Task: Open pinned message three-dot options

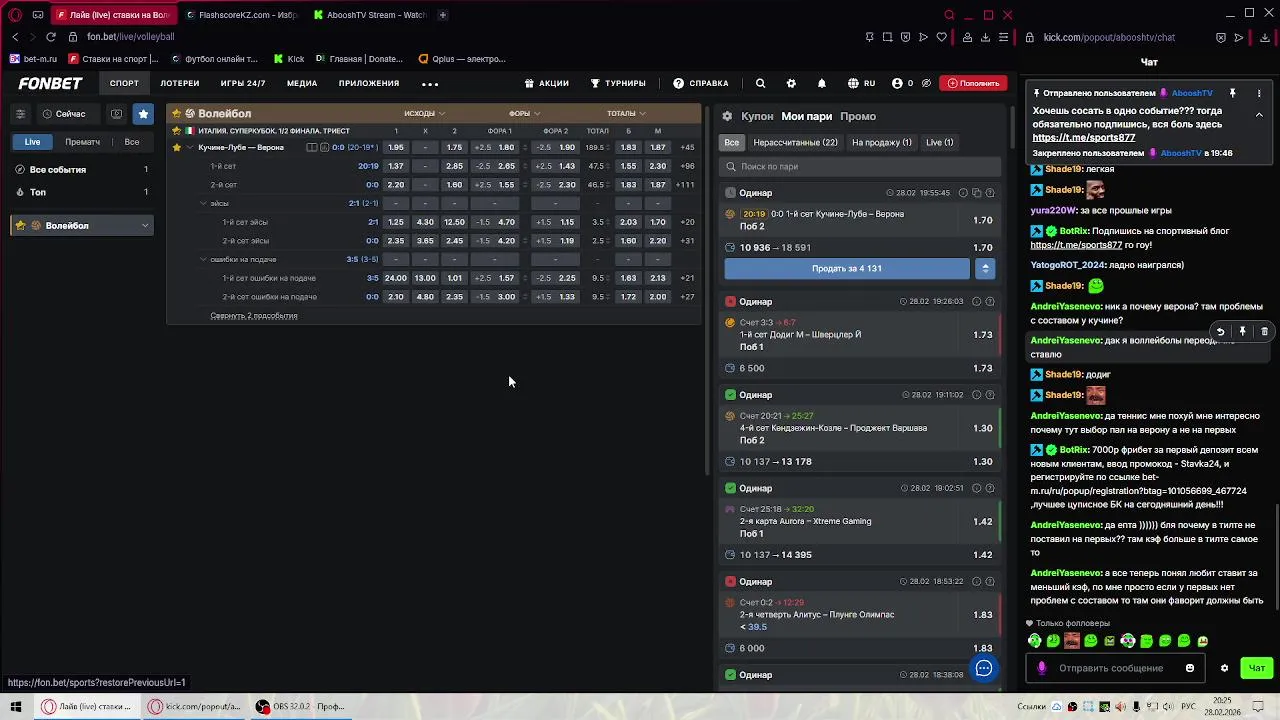Action: coord(1258,93)
